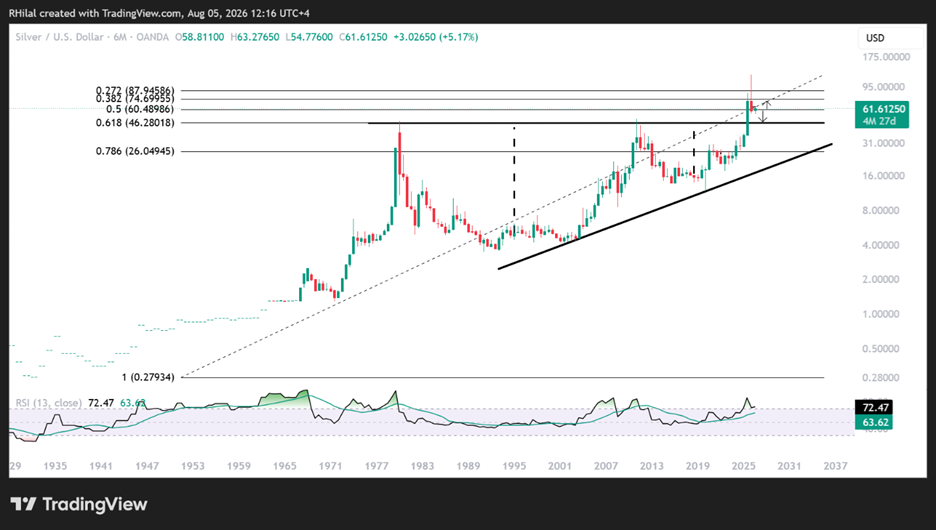The height and width of the screenshot is (530, 936).
Task: Click the 1977 time axis label
Action: point(376,466)
